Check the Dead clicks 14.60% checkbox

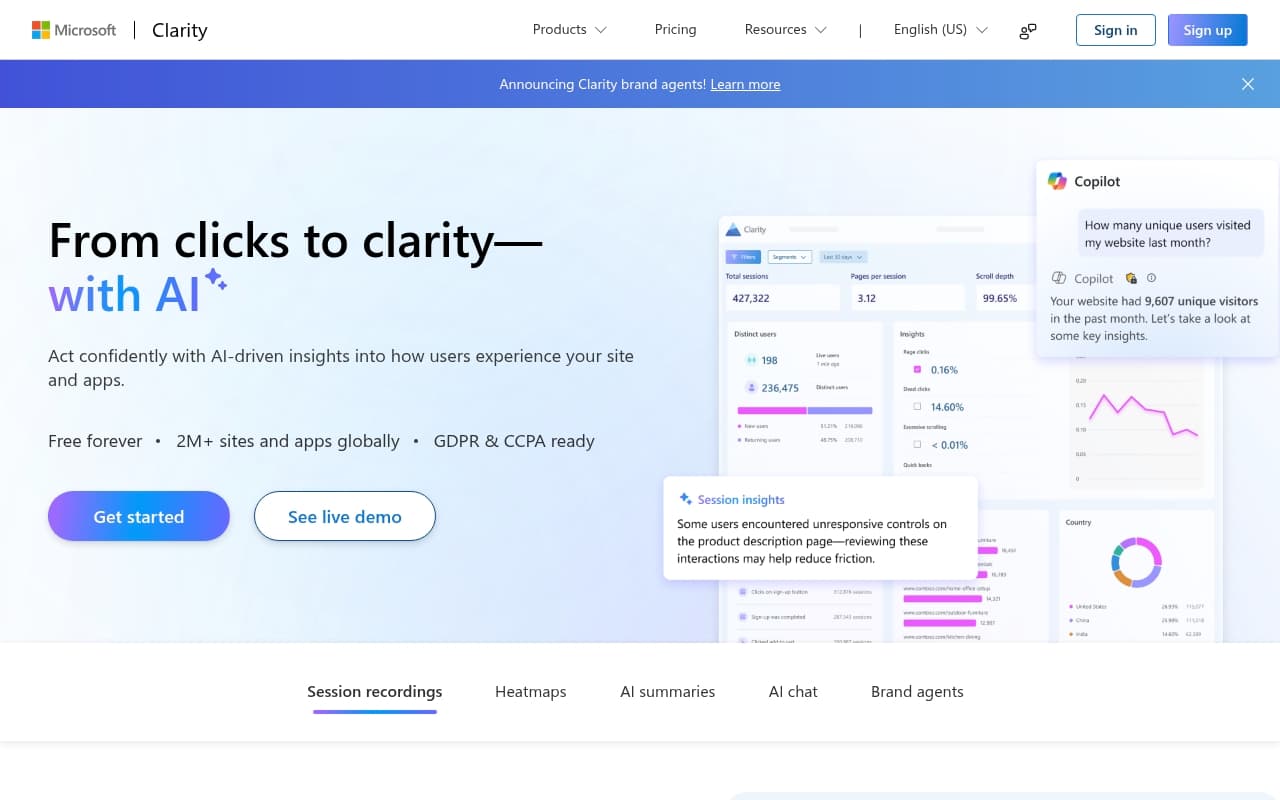tap(917, 406)
